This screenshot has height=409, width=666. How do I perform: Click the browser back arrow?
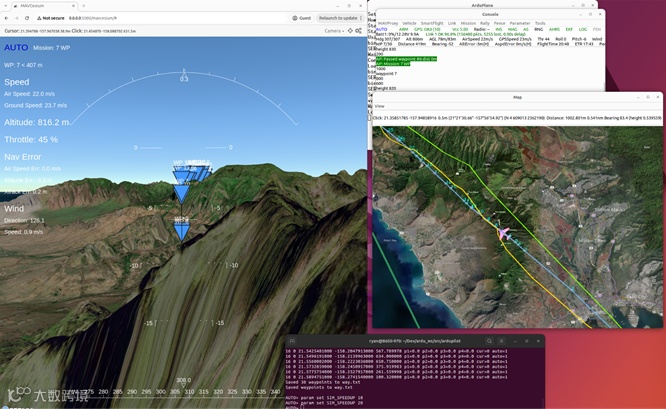pos(6,18)
